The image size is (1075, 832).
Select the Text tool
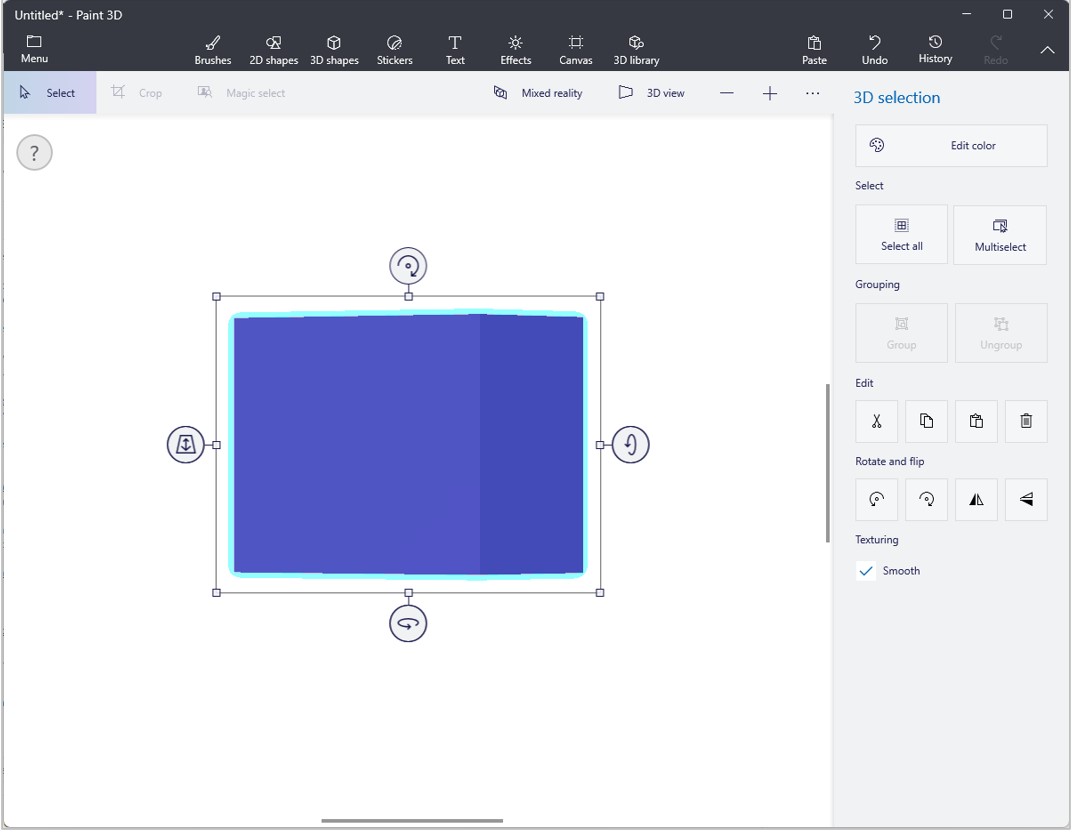[x=455, y=47]
